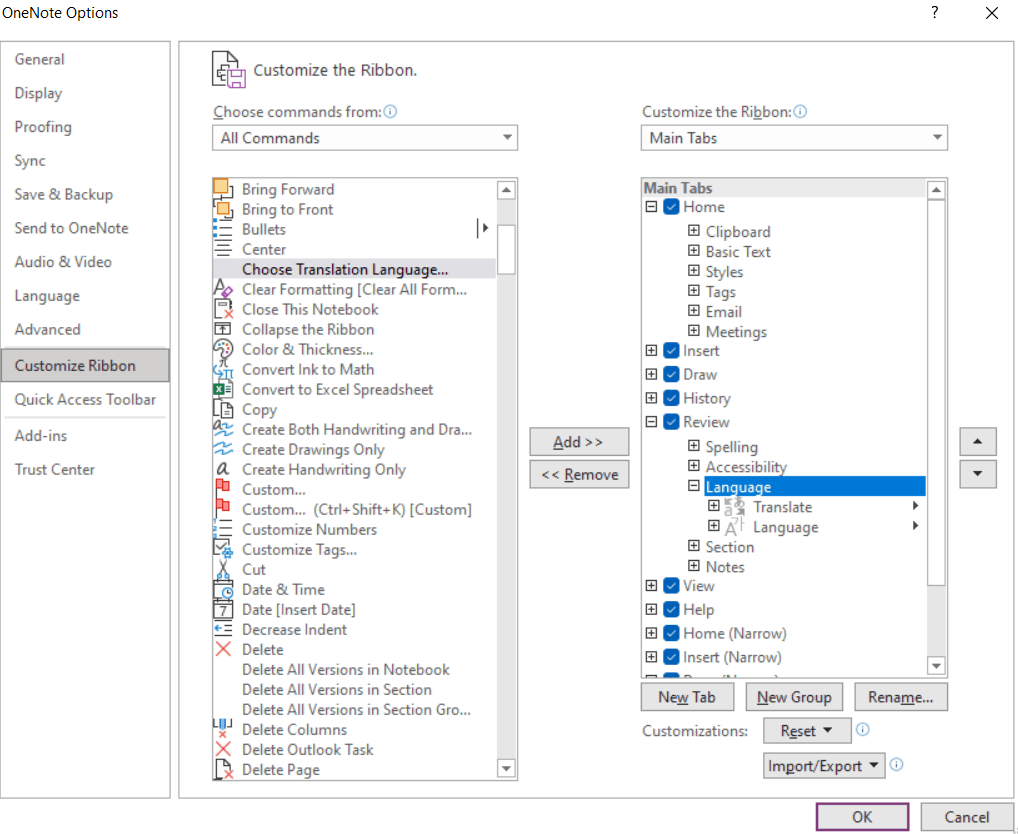Click the Convert to Excel Spreadsheet icon
The width and height of the screenshot is (1018, 834).
pos(223,389)
